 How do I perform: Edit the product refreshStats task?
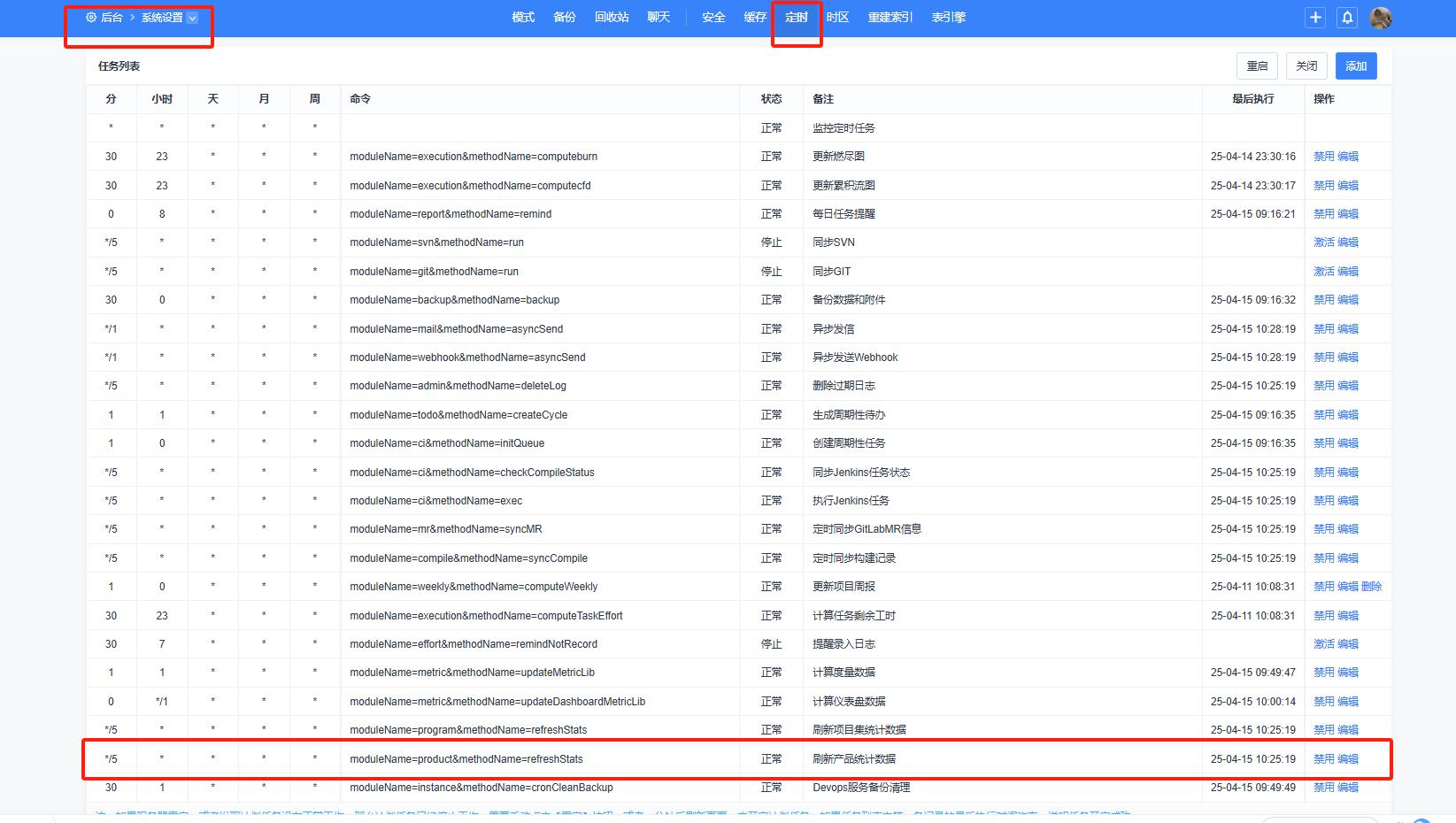1348,759
